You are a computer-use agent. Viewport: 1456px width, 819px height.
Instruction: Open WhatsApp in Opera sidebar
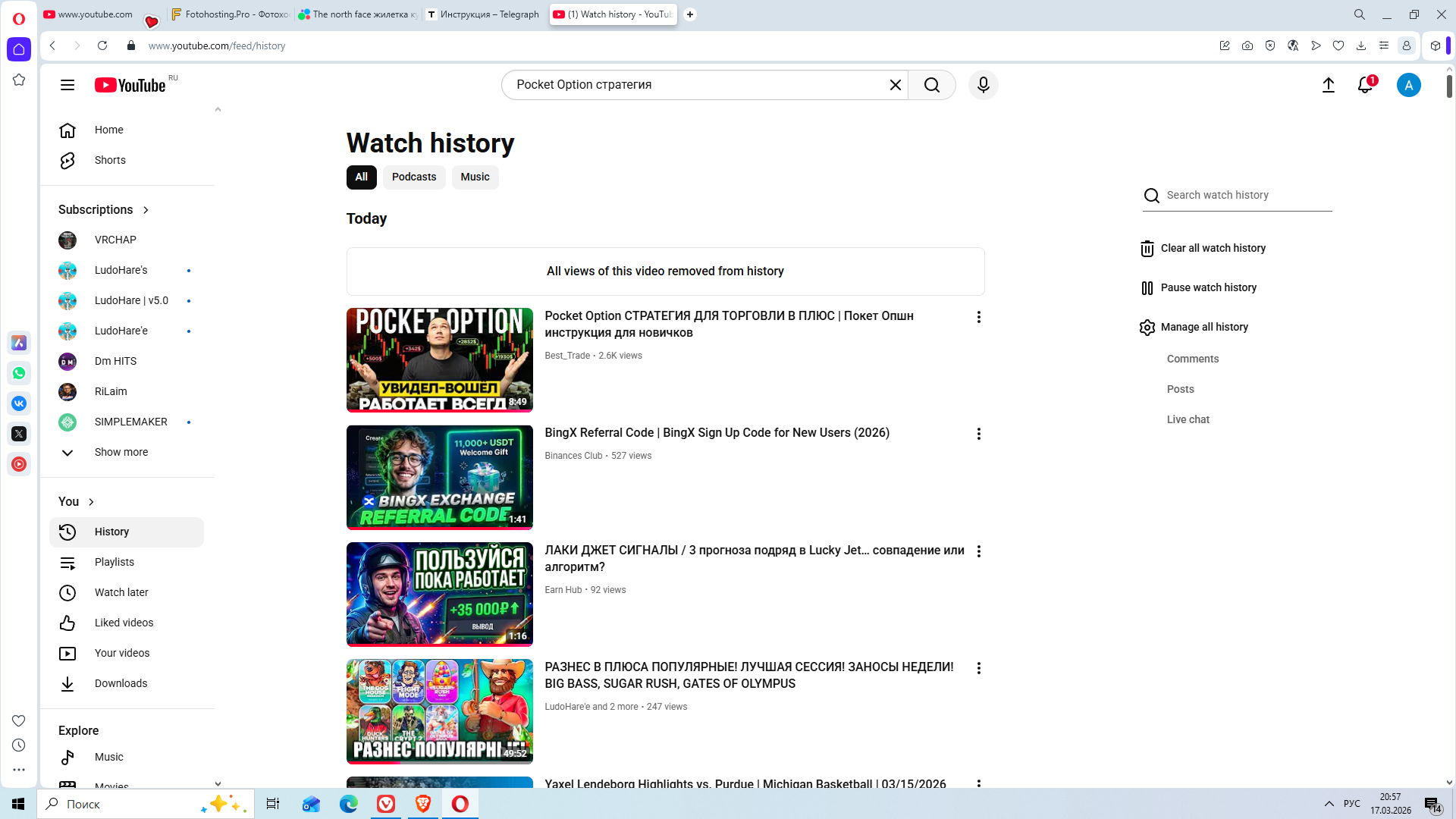coord(19,373)
